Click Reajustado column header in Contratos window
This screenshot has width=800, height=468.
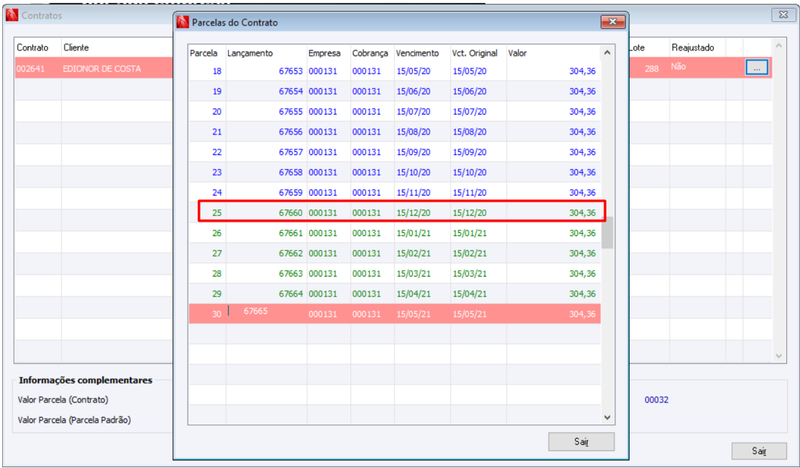692,47
